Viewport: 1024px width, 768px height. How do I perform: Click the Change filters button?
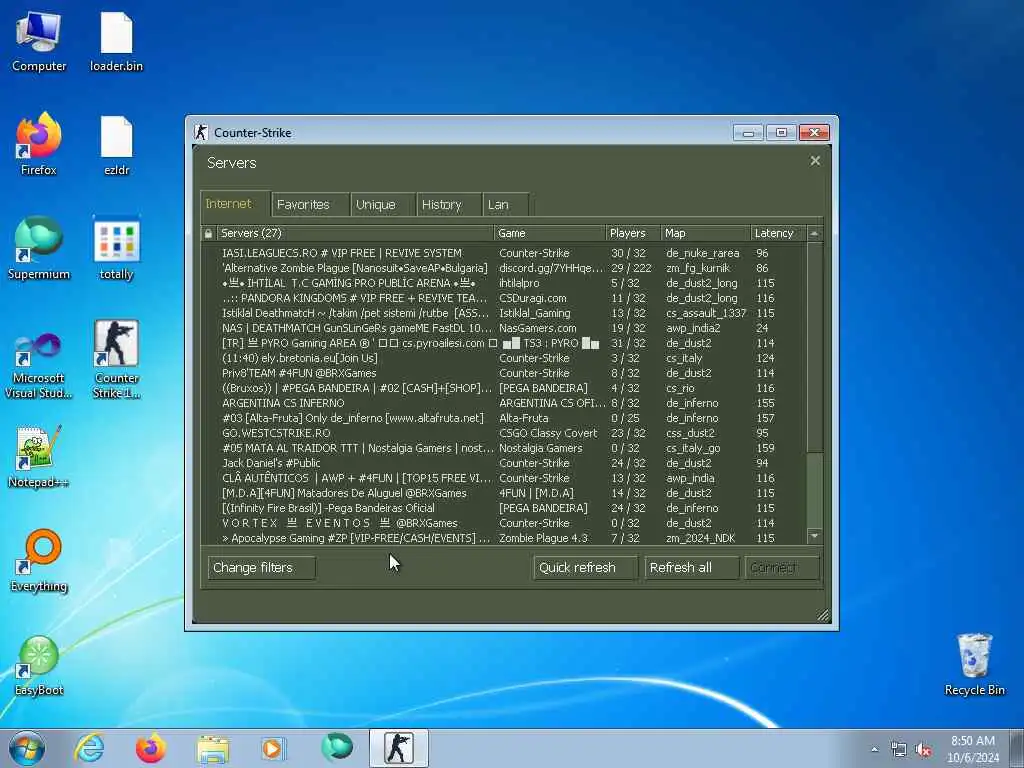point(261,568)
